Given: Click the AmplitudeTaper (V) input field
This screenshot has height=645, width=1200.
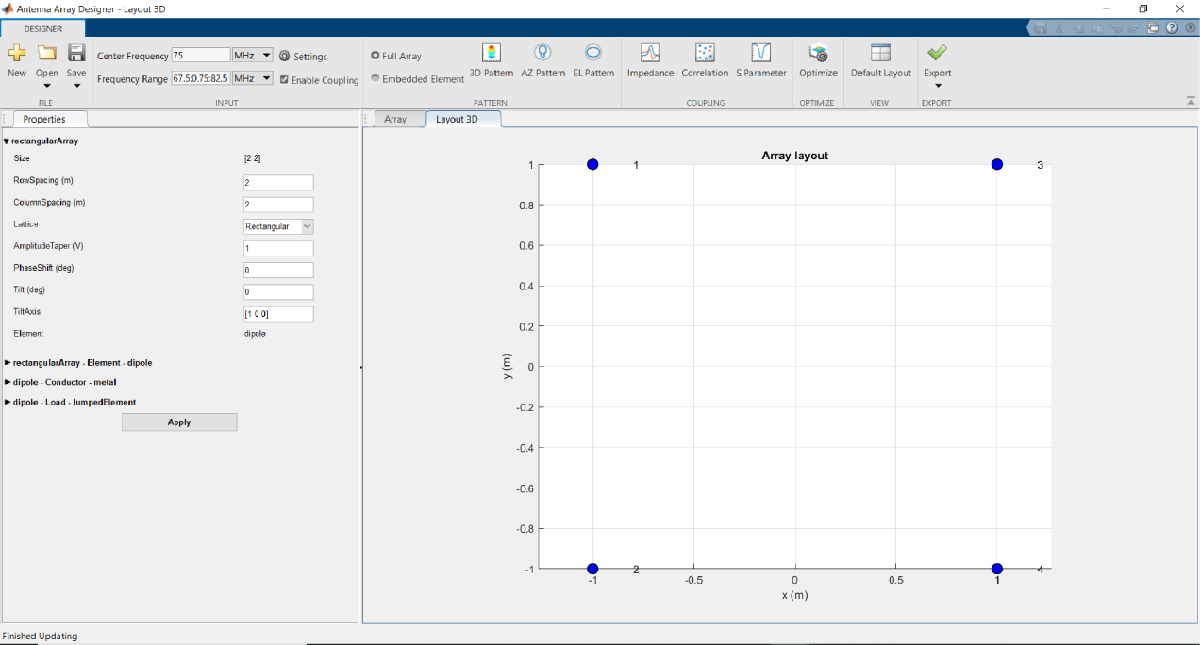Looking at the screenshot, I should point(278,248).
